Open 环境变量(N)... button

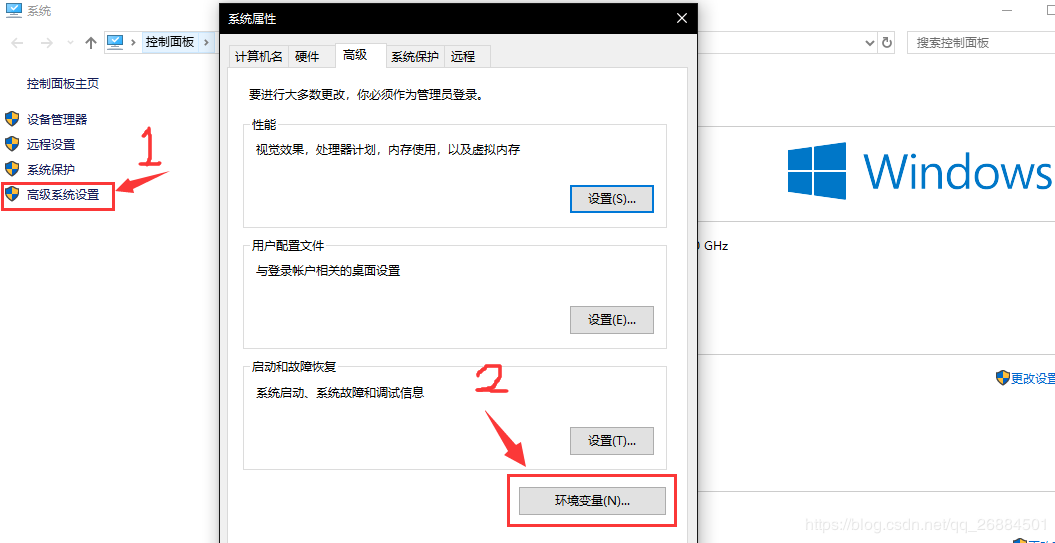592,501
